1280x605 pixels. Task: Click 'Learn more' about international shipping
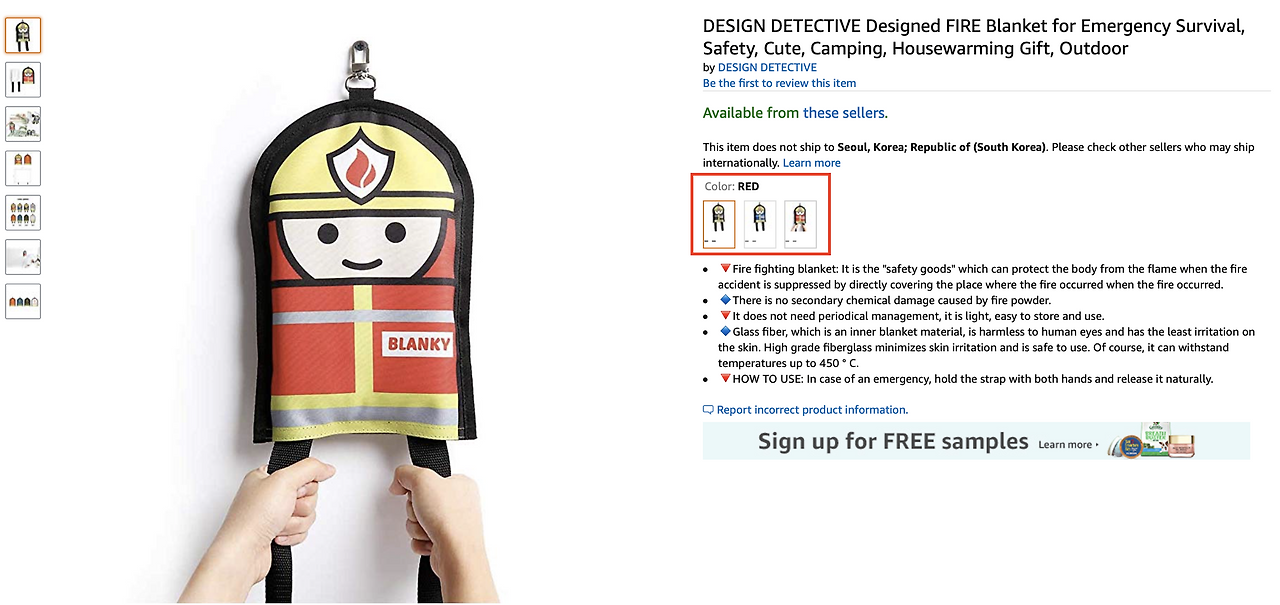point(811,163)
